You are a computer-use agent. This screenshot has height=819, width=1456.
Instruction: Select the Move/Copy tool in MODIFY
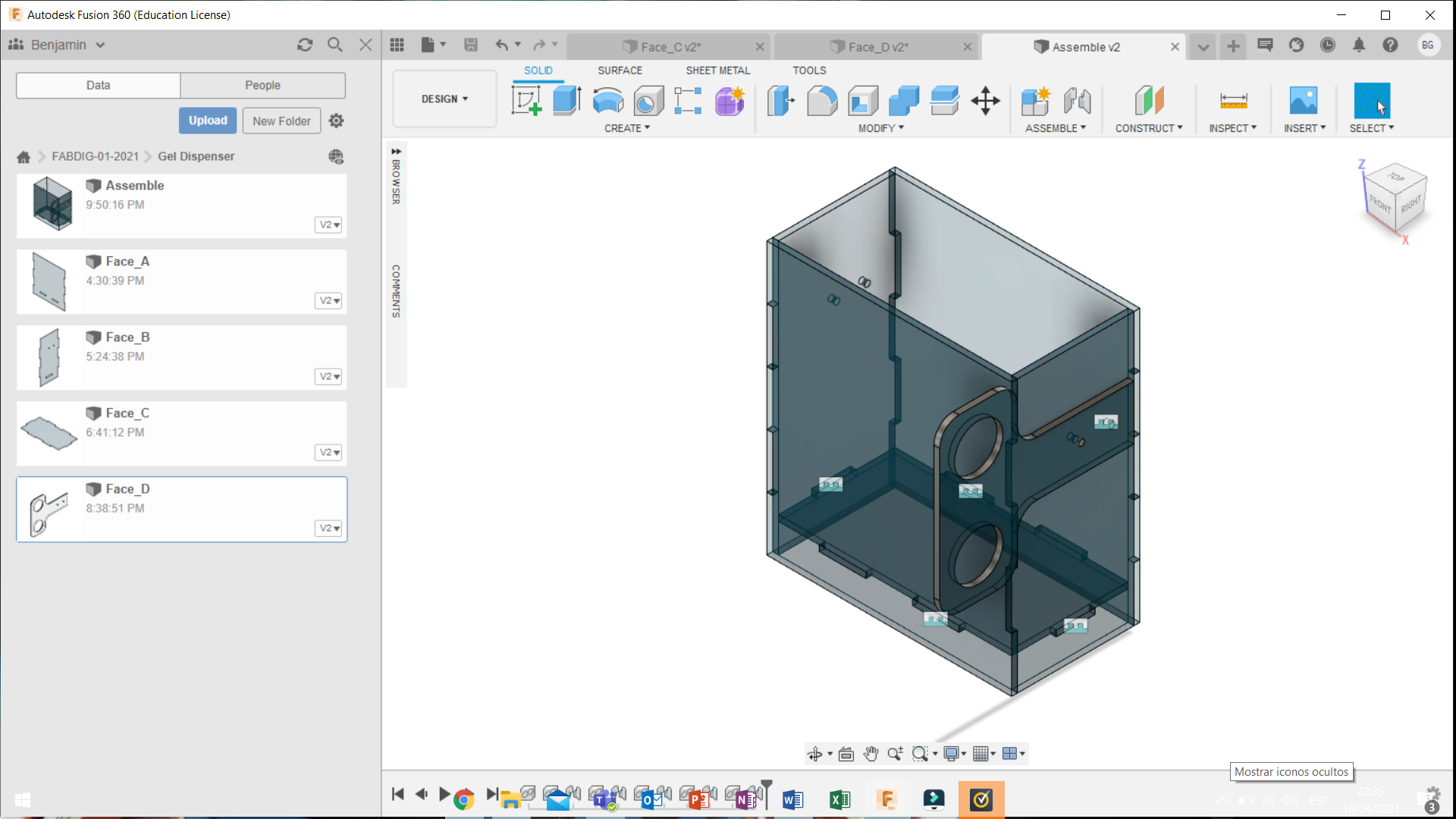(983, 99)
